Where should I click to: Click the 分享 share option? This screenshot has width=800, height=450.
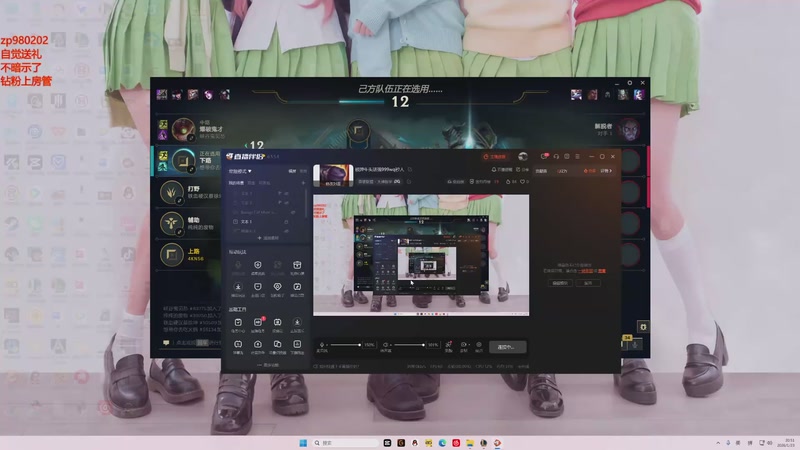(522, 169)
